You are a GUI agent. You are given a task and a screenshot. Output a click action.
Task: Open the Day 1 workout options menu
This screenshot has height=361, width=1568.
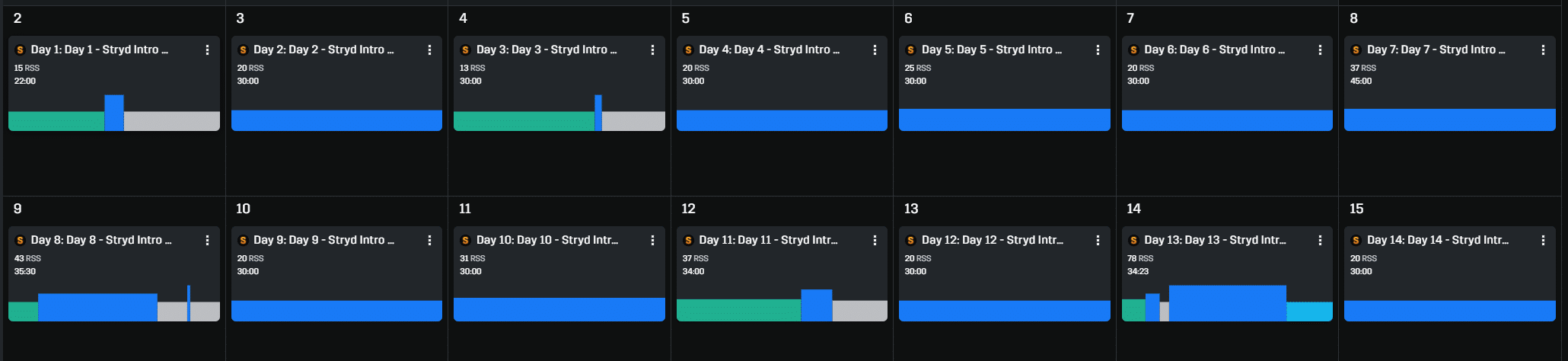point(207,50)
